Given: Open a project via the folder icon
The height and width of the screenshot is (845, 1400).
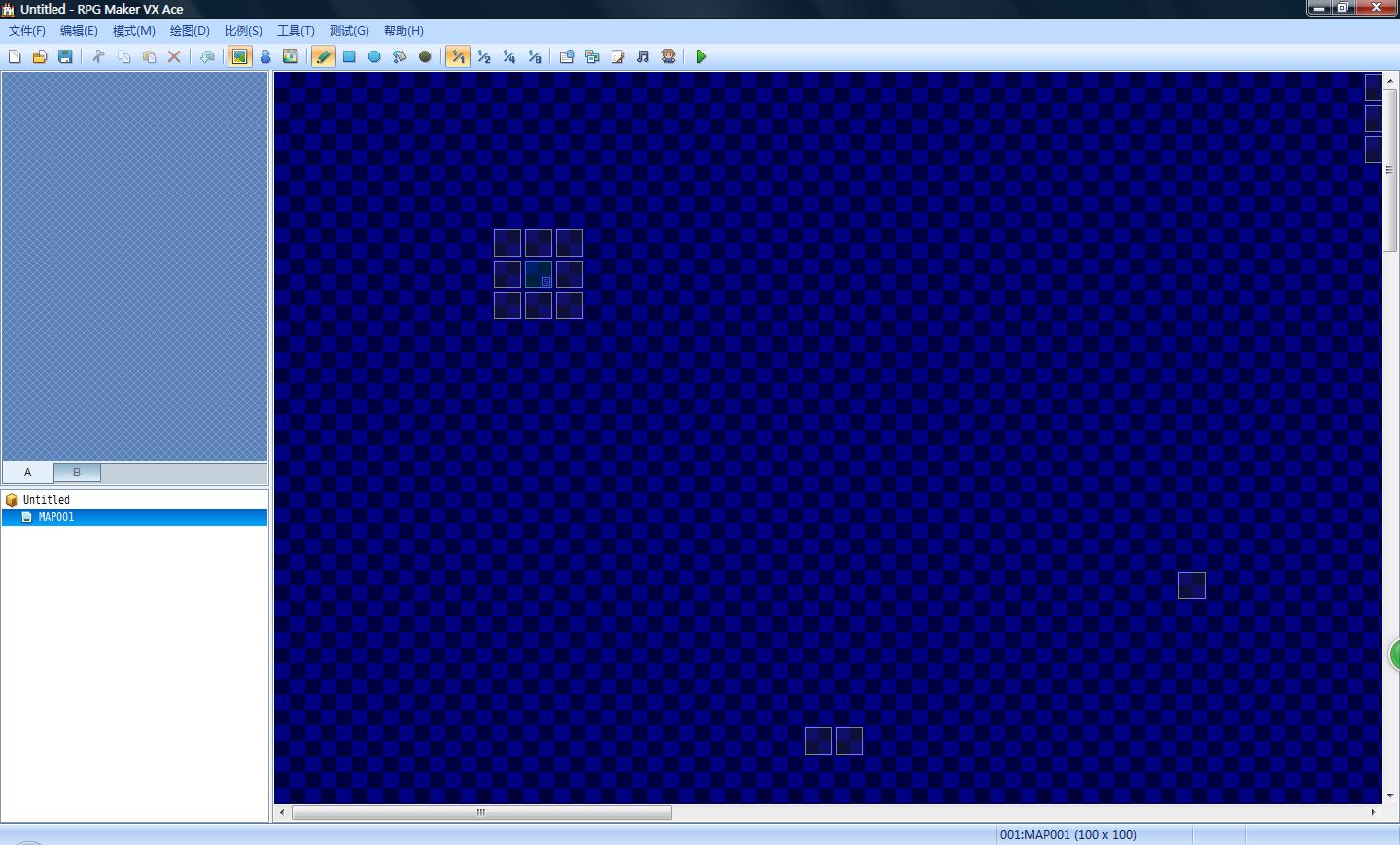Looking at the screenshot, I should click(40, 56).
